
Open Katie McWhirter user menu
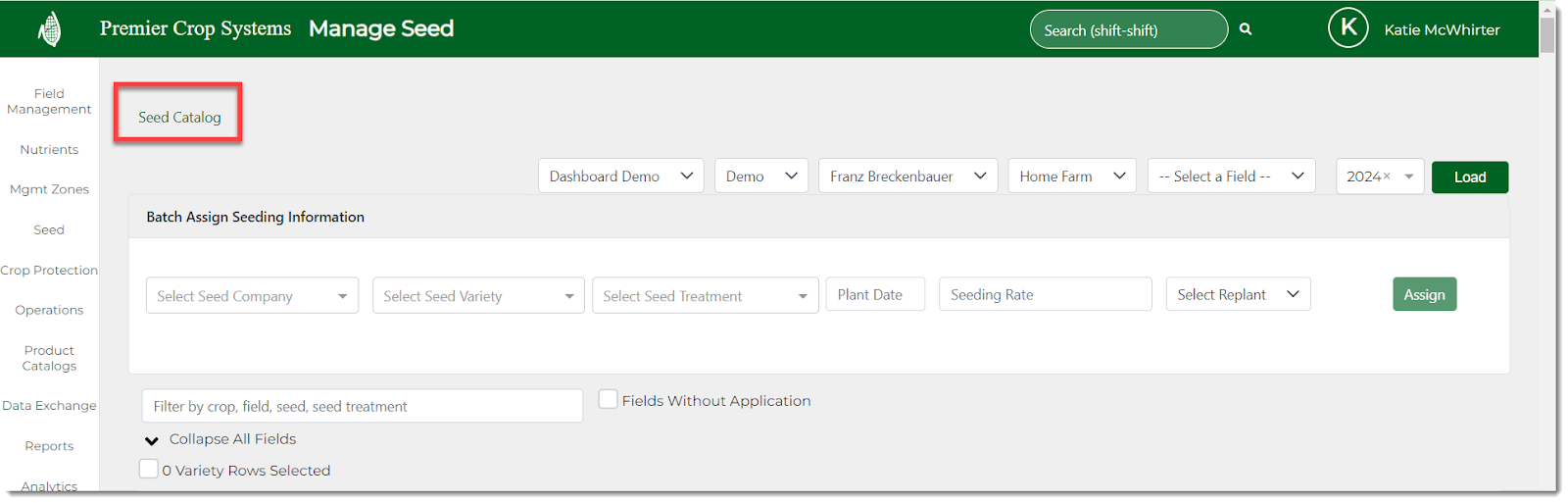(1442, 29)
